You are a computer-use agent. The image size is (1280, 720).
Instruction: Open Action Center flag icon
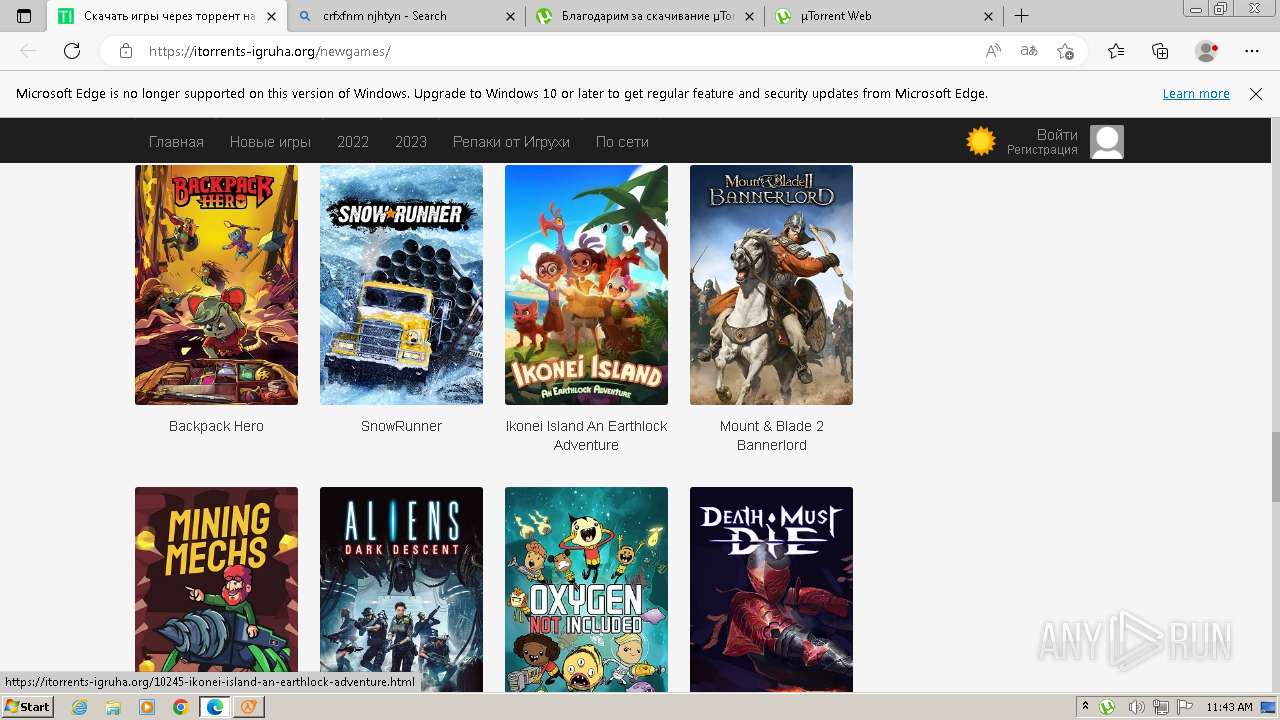1184,707
